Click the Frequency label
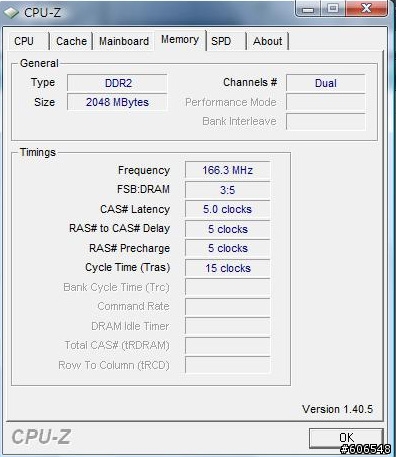The width and height of the screenshot is (396, 457). pyautogui.click(x=144, y=170)
